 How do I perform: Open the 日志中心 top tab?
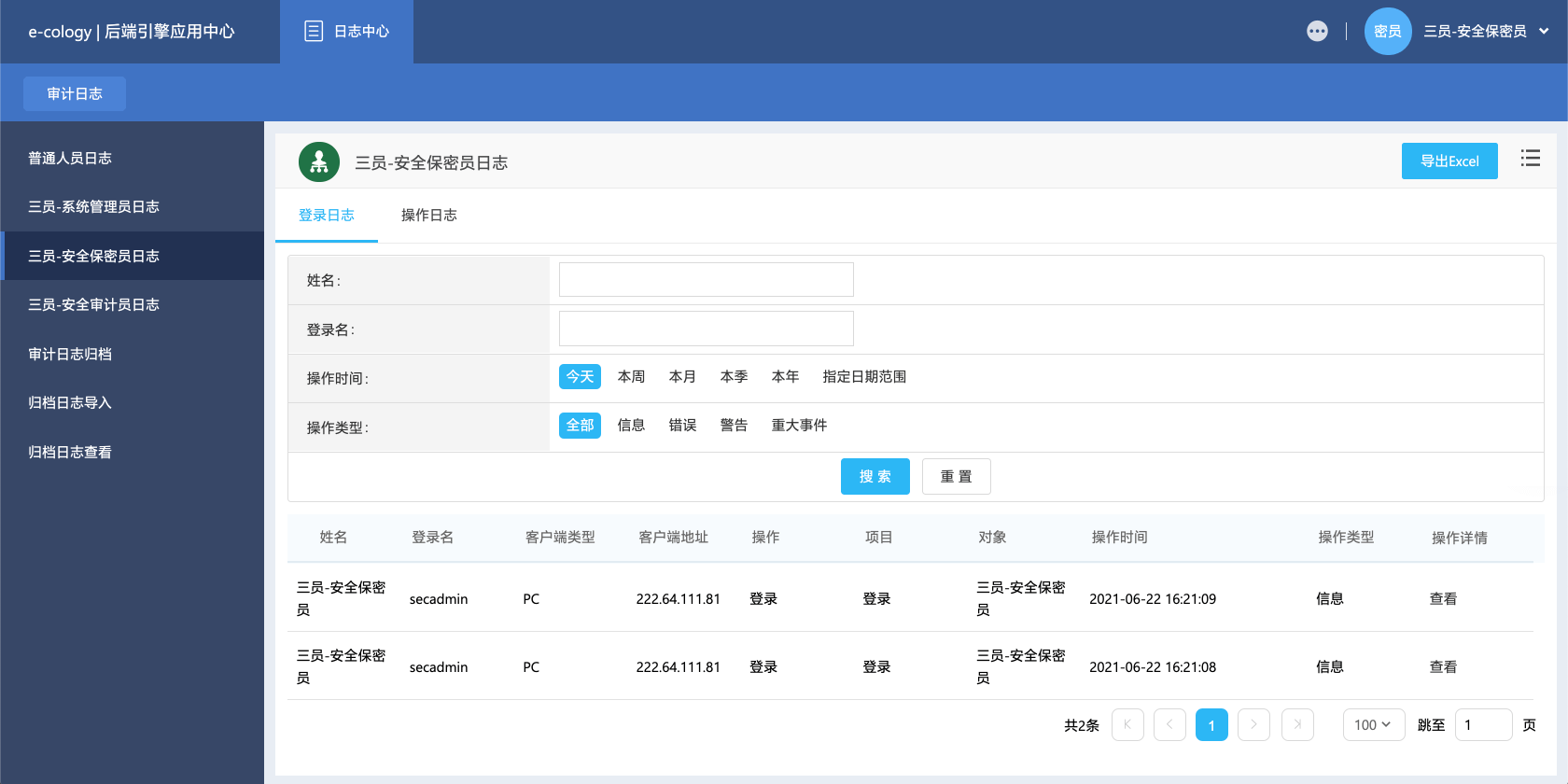click(346, 32)
